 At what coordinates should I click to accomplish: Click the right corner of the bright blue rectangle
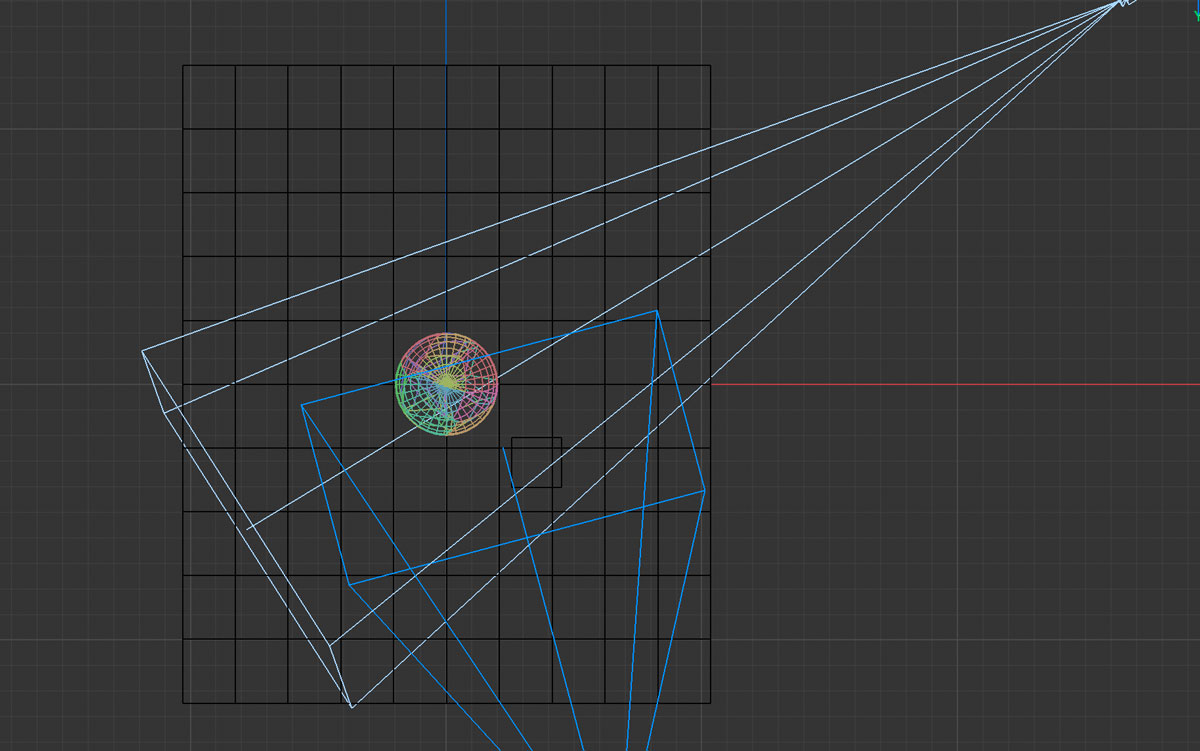pos(705,491)
